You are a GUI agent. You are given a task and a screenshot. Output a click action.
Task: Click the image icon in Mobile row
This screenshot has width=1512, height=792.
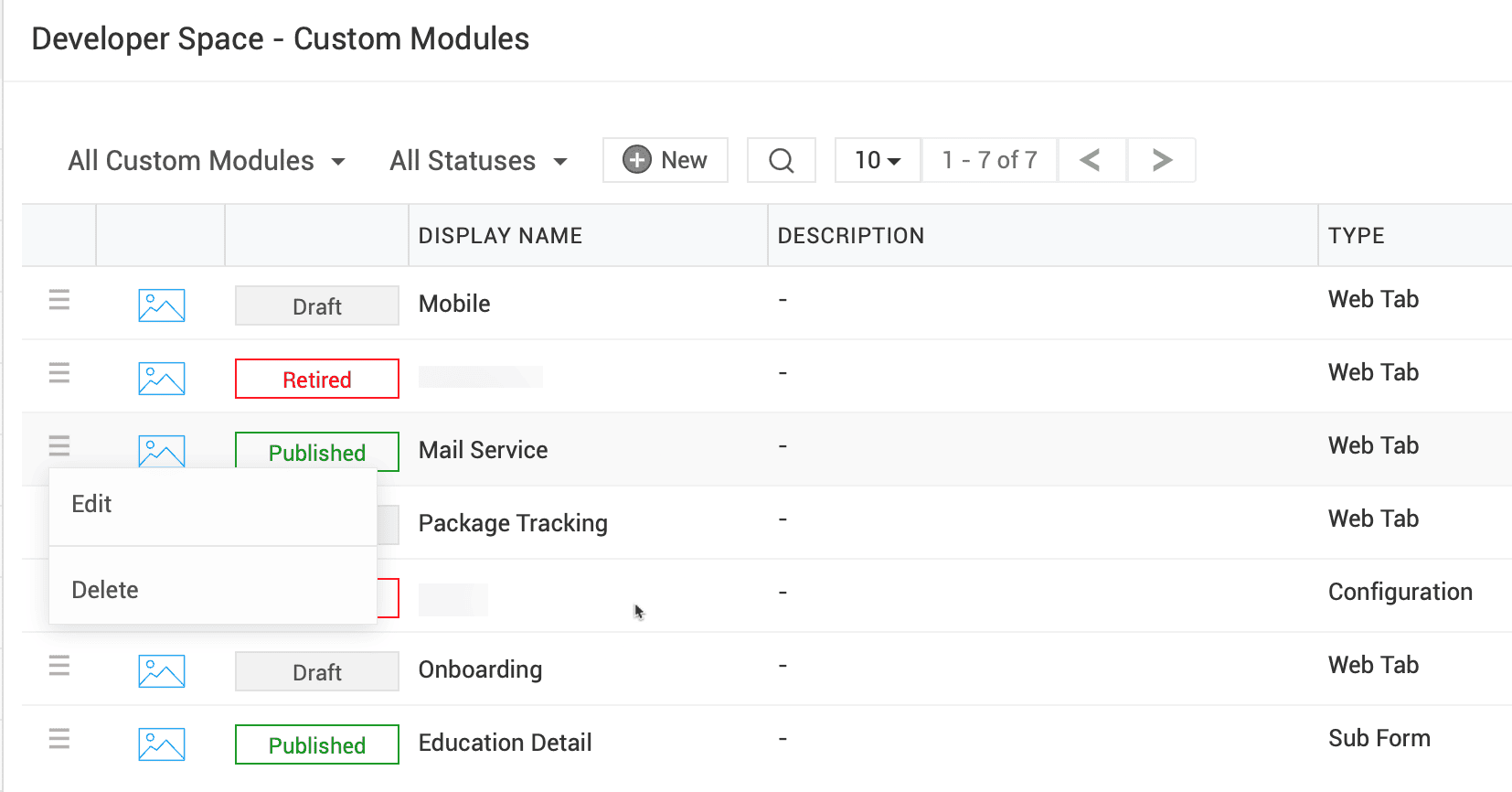pos(162,305)
